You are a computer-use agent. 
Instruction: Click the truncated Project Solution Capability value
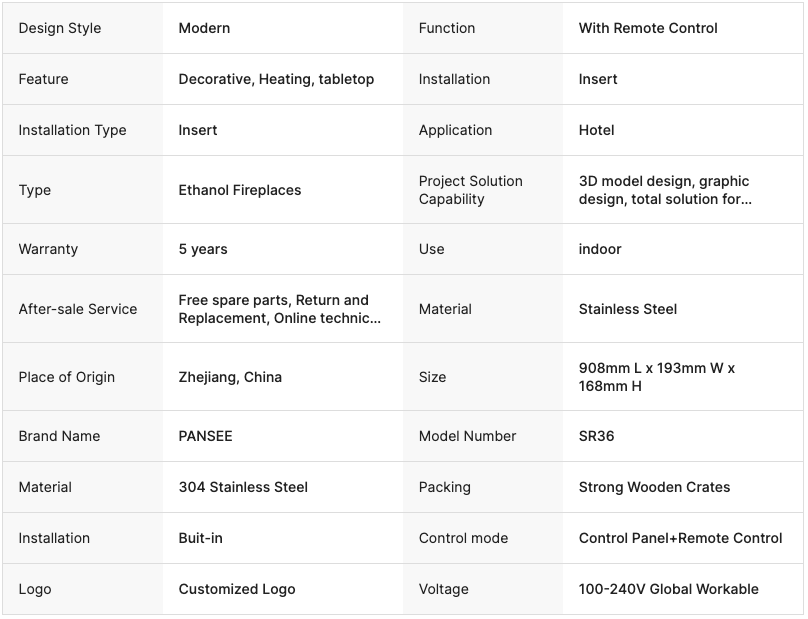point(664,190)
